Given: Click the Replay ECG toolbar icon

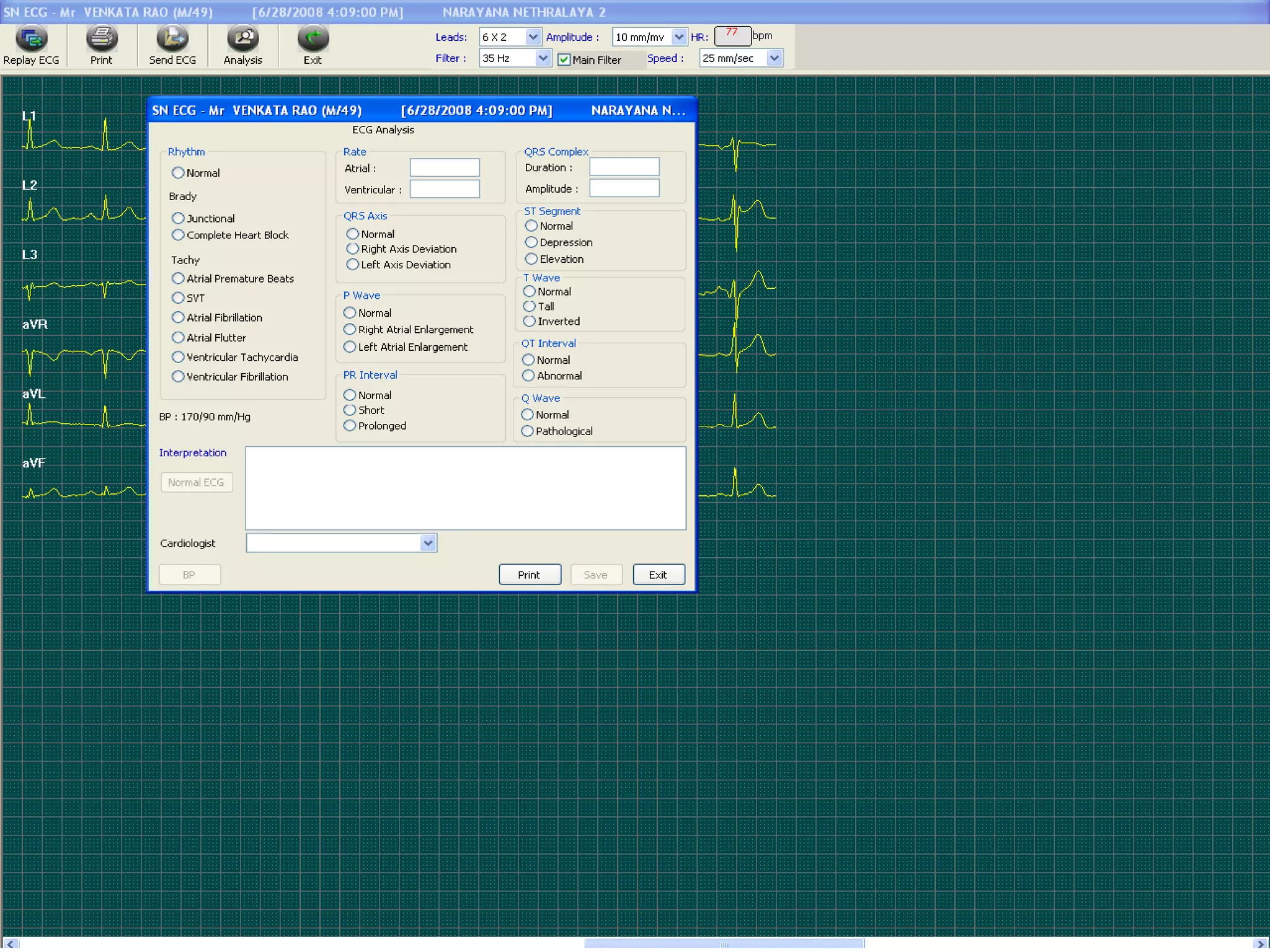Looking at the screenshot, I should (x=31, y=40).
